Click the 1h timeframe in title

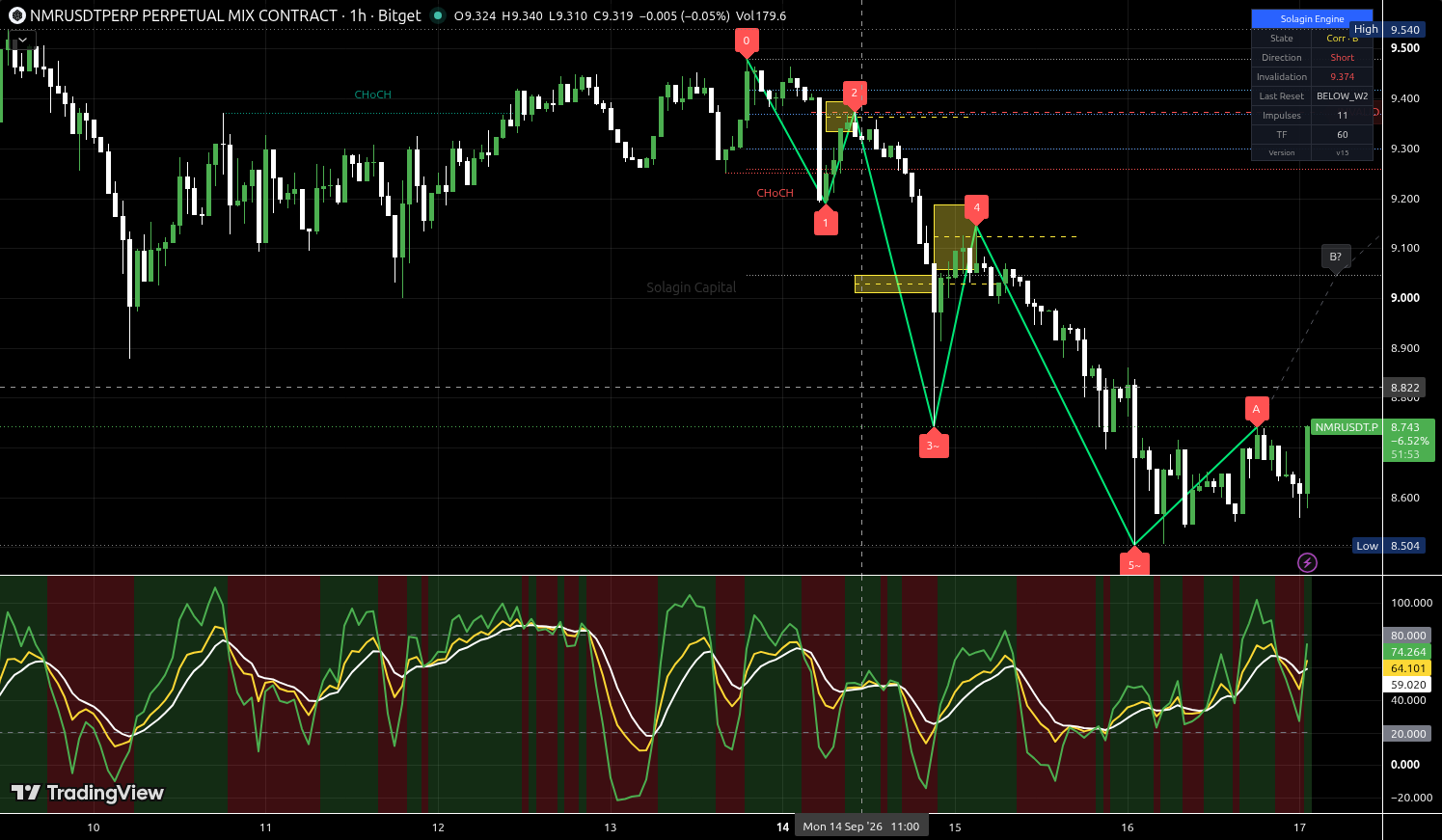(358, 15)
